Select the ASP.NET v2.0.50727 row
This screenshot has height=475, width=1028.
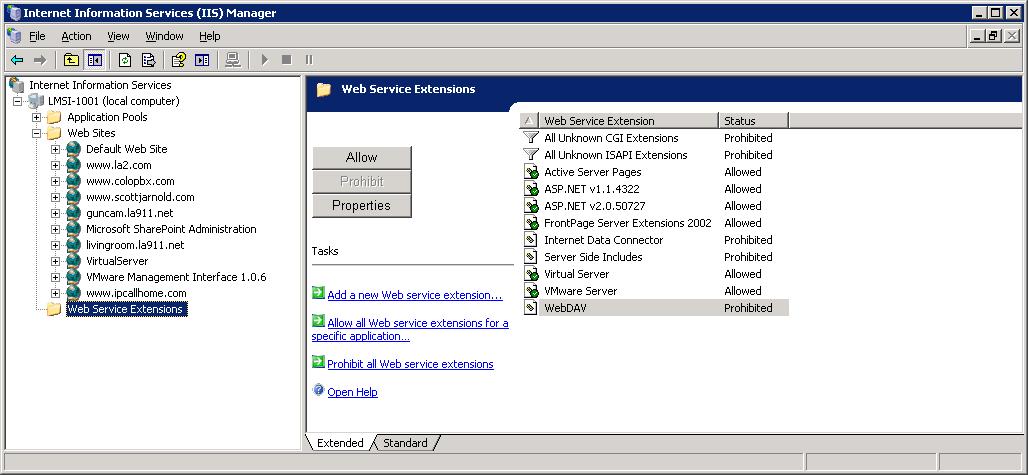point(656,206)
